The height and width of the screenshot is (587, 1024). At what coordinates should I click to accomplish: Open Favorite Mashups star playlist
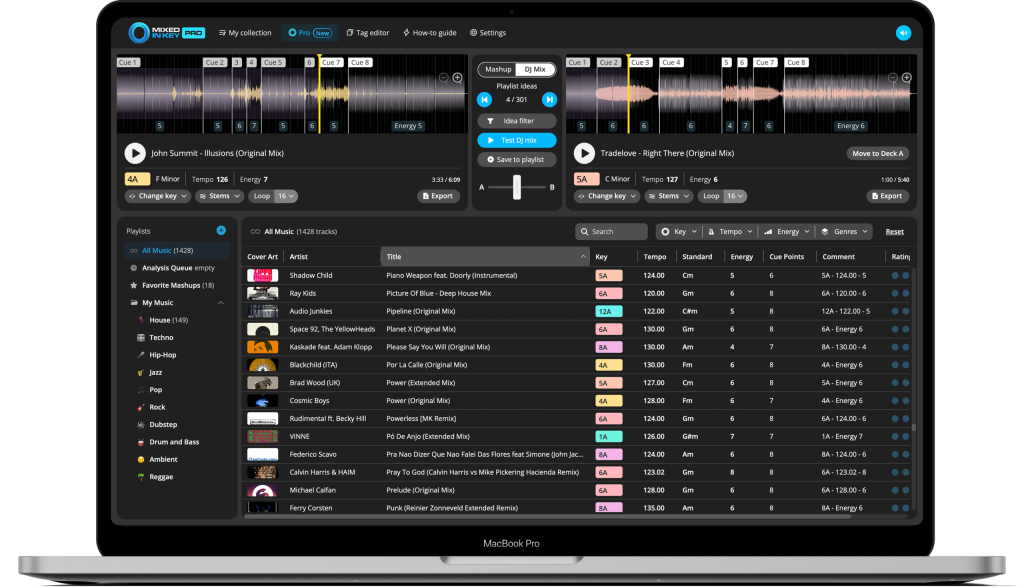coord(170,285)
